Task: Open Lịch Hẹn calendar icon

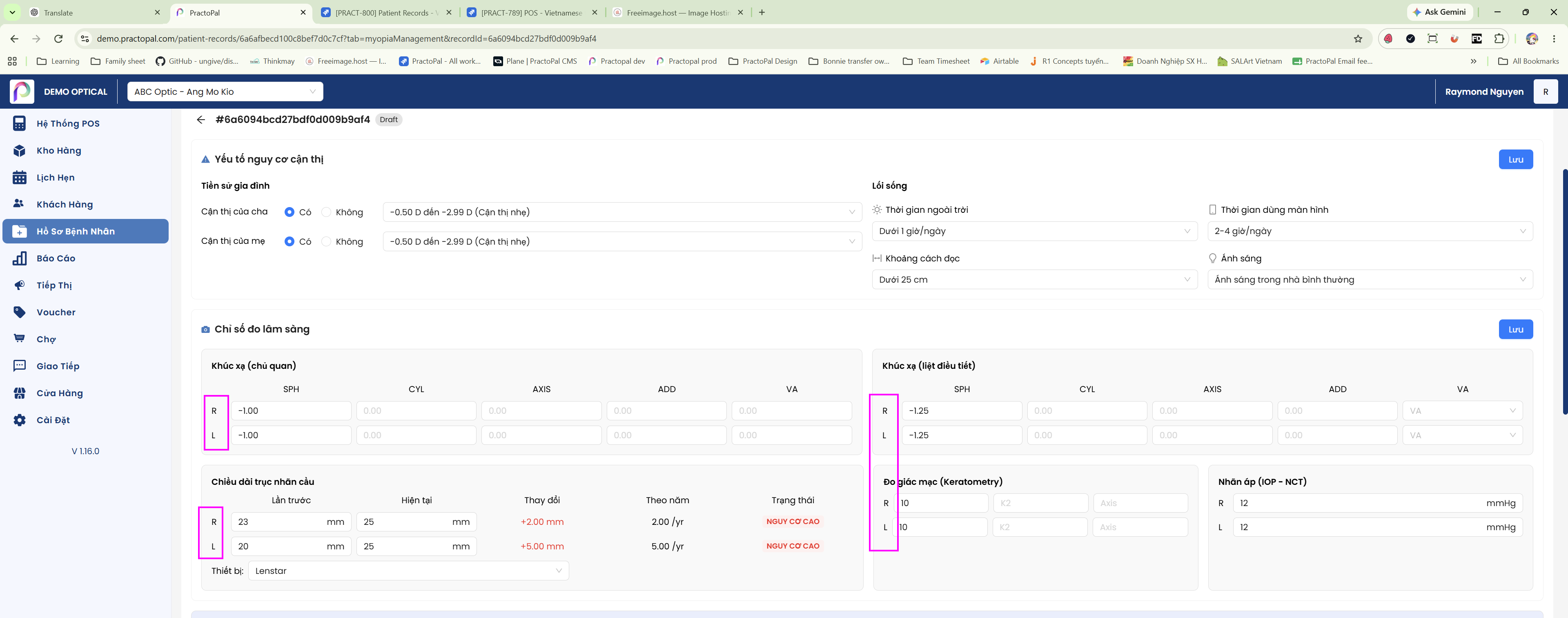Action: pyautogui.click(x=20, y=177)
